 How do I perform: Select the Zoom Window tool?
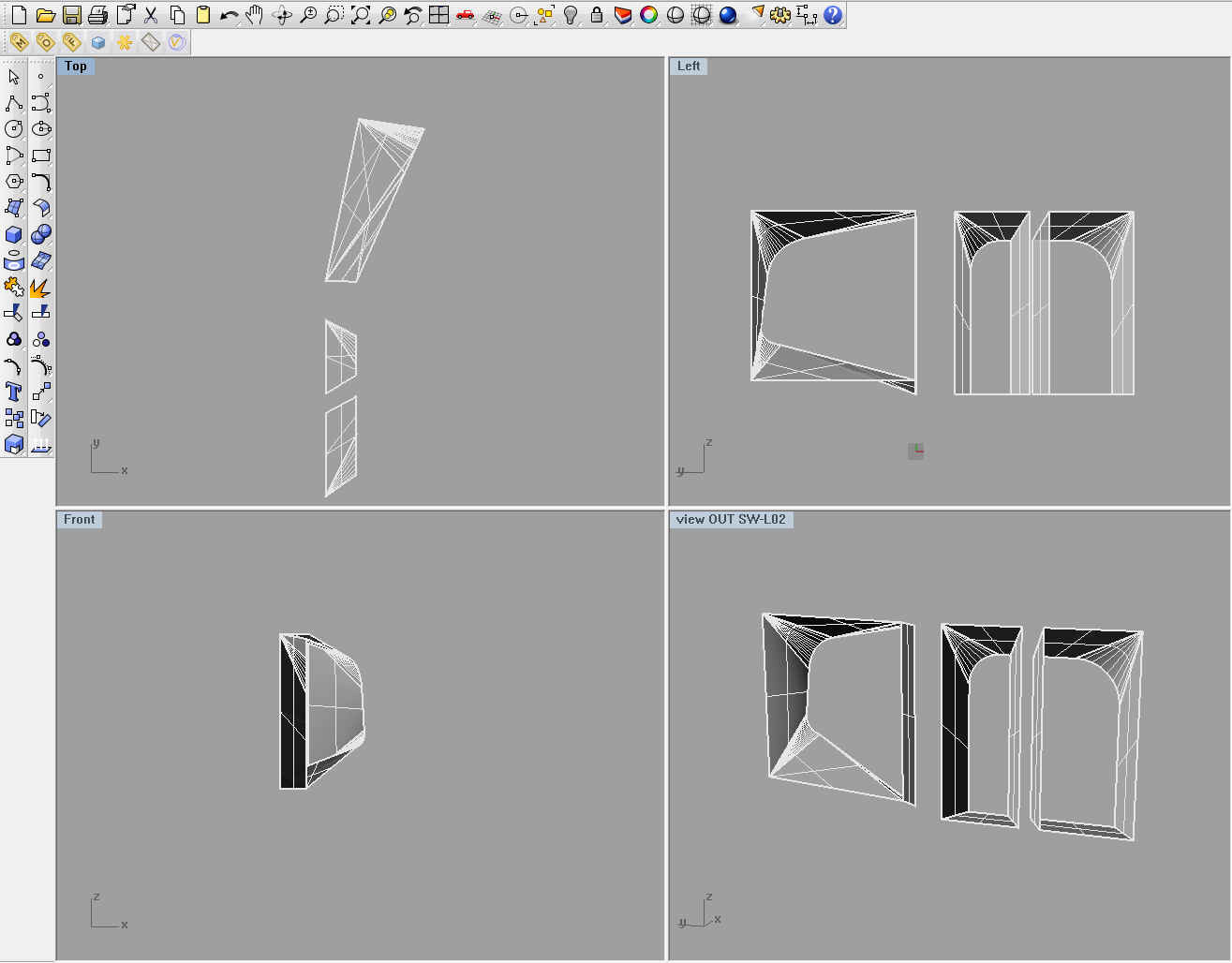[334, 15]
